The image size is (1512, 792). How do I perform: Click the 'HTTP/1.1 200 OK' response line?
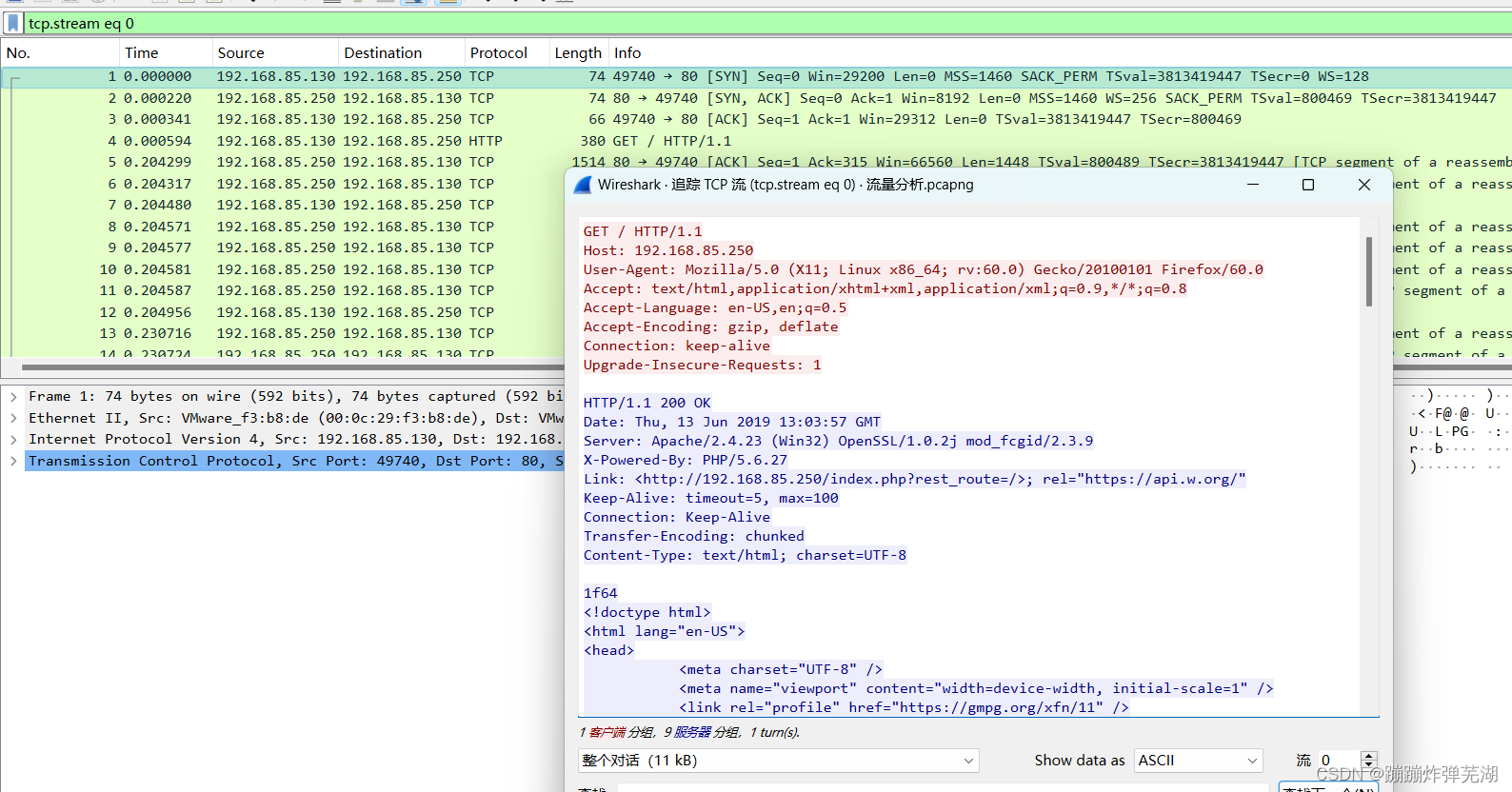[x=647, y=403]
